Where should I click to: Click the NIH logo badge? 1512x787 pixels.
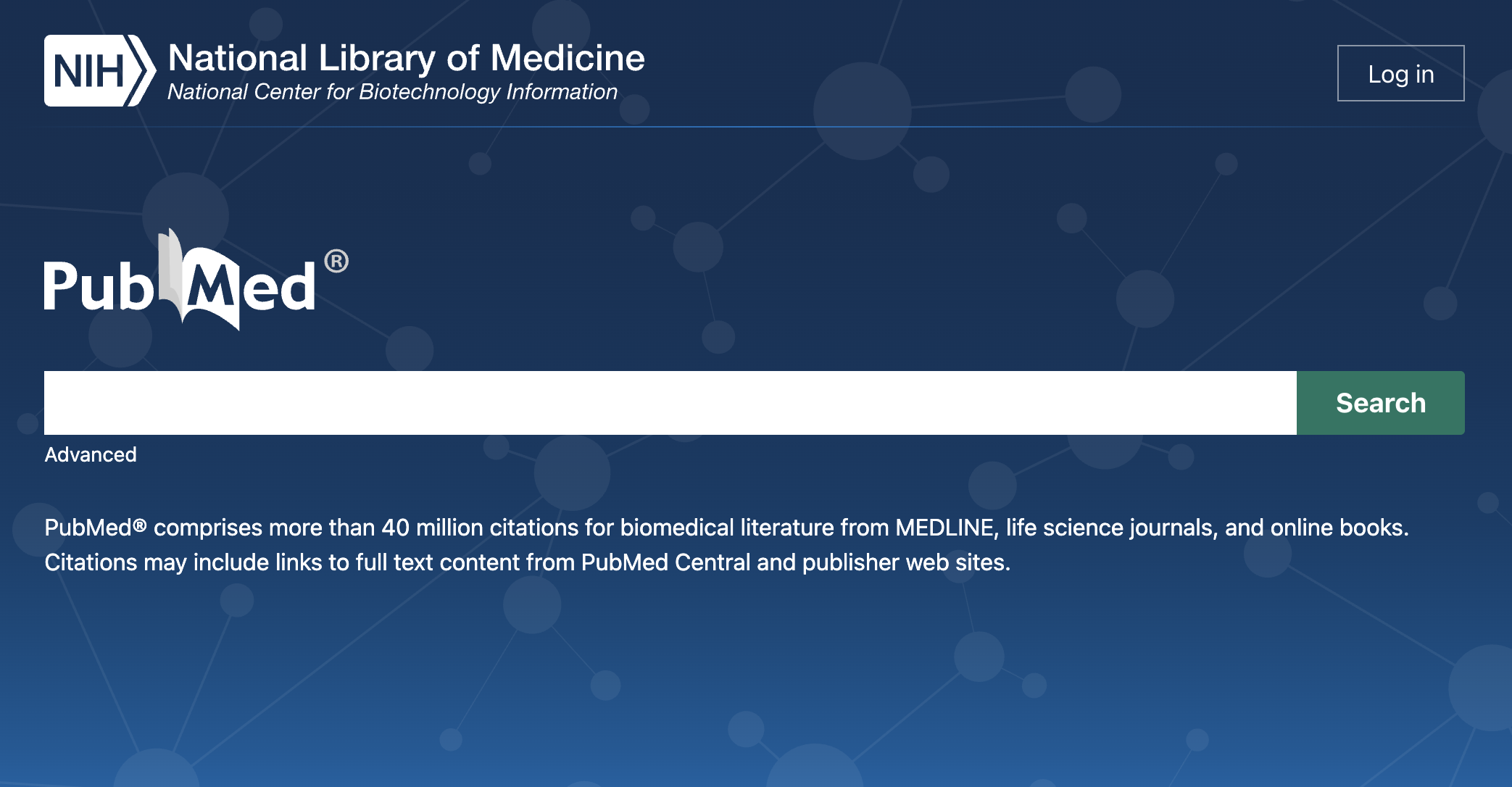[x=100, y=71]
